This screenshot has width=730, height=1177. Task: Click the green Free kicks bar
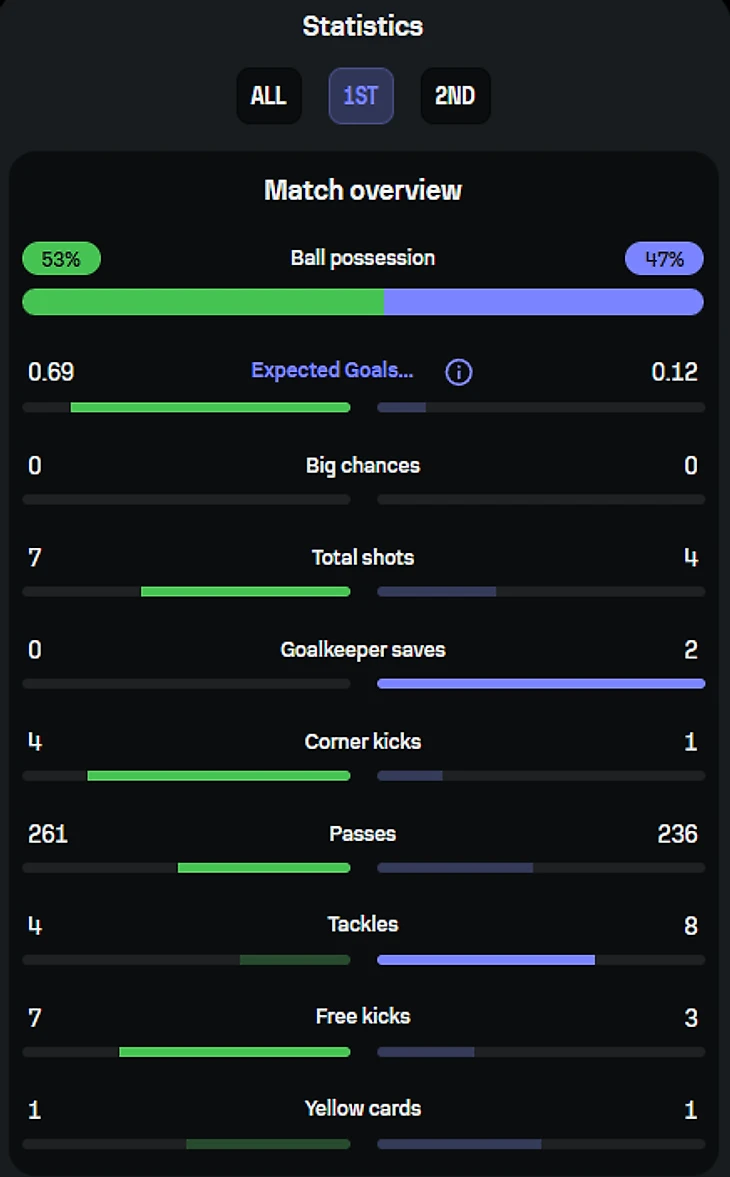[x=234, y=1052]
